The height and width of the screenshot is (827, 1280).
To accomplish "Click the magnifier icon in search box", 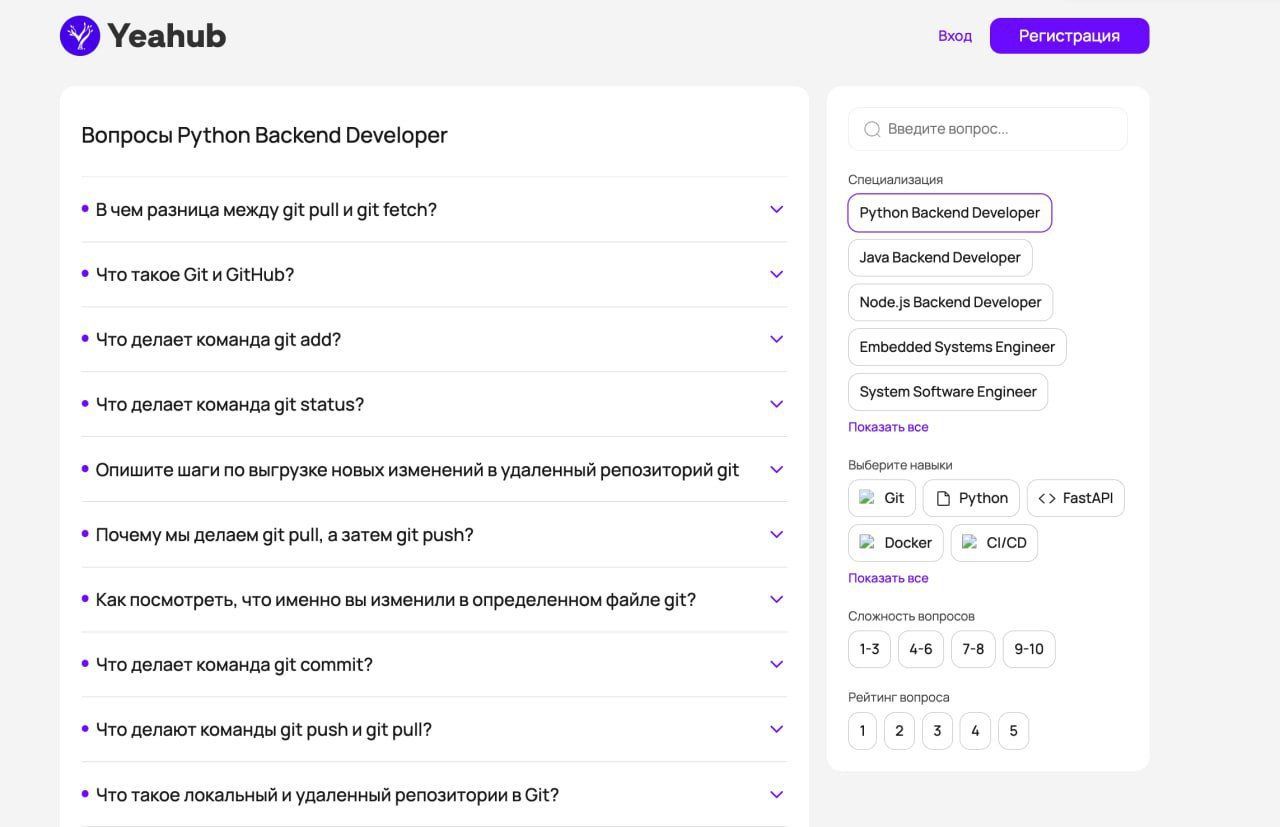I will coord(872,129).
